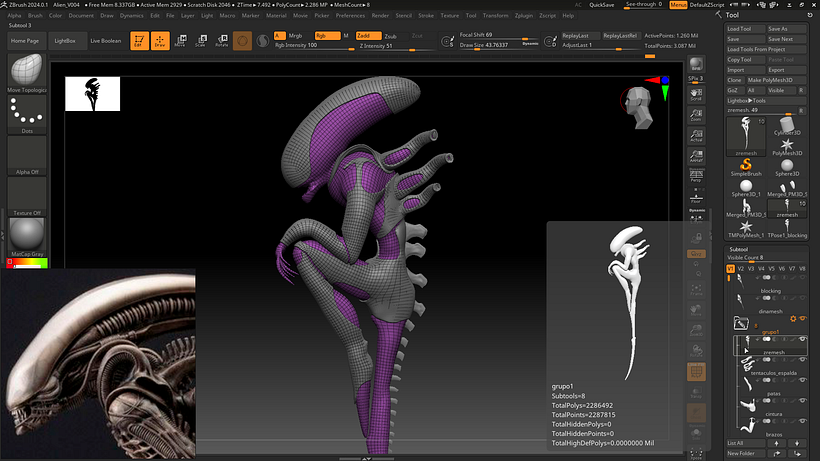Toggle the M material channel button
This screenshot has height=461, width=820.
click(346, 36)
